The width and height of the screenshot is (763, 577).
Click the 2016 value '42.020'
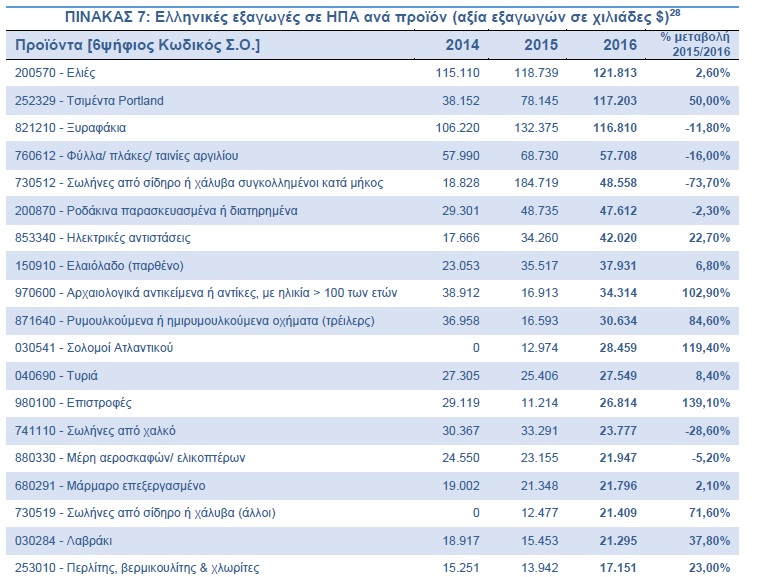(618, 238)
